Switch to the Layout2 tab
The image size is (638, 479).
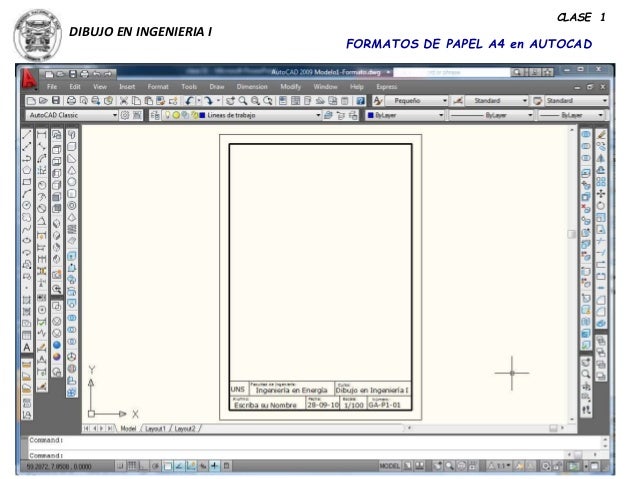point(185,429)
